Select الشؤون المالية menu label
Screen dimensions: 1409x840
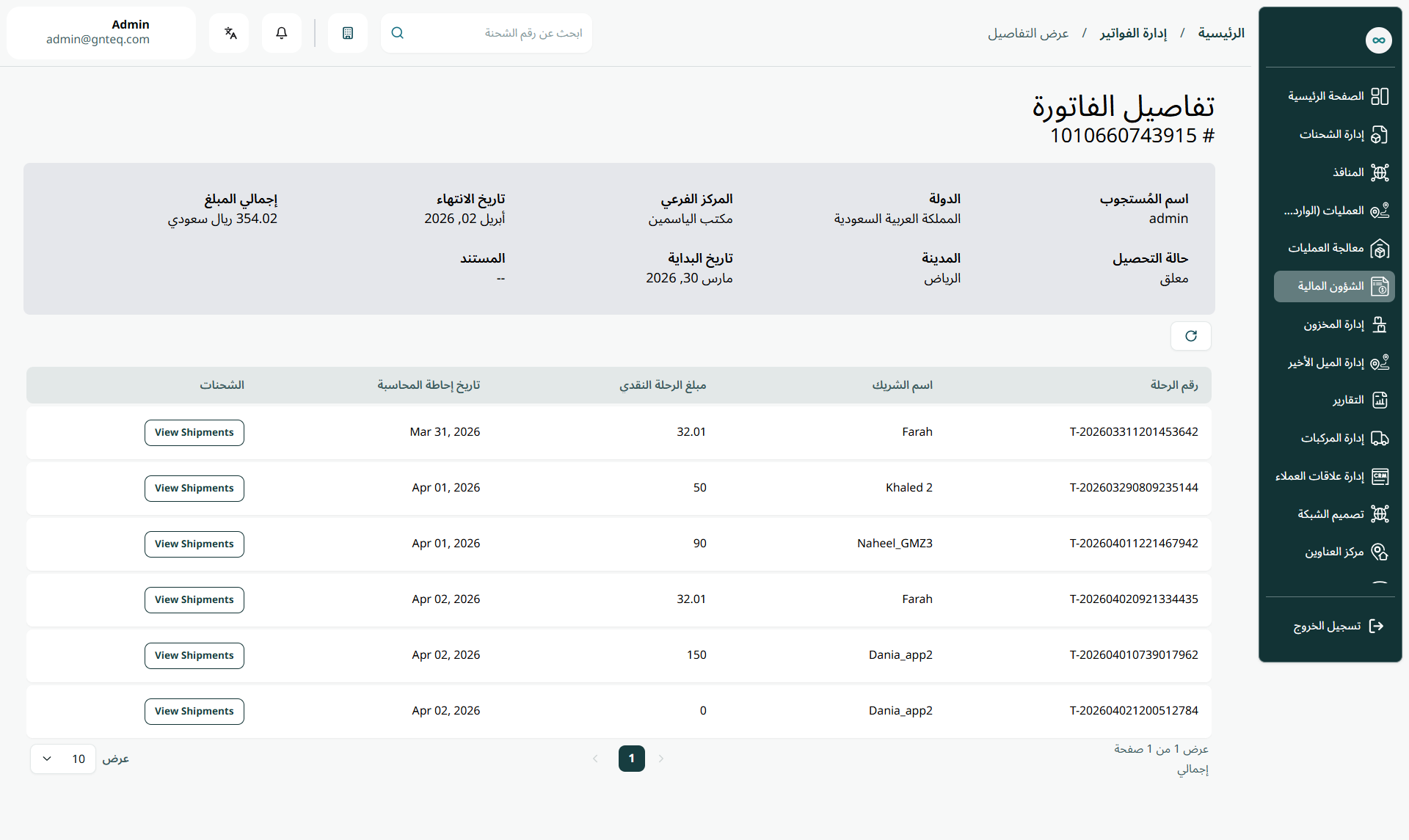[x=1330, y=286]
